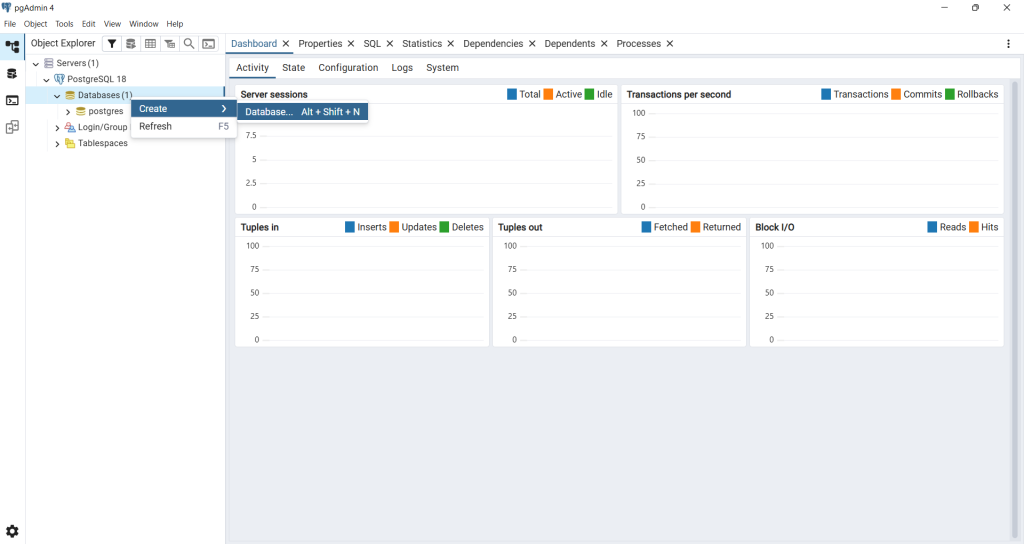Screen dimensions: 1024x544
Task: Open the PSQL Workspace sidebar icon
Action: [12, 100]
